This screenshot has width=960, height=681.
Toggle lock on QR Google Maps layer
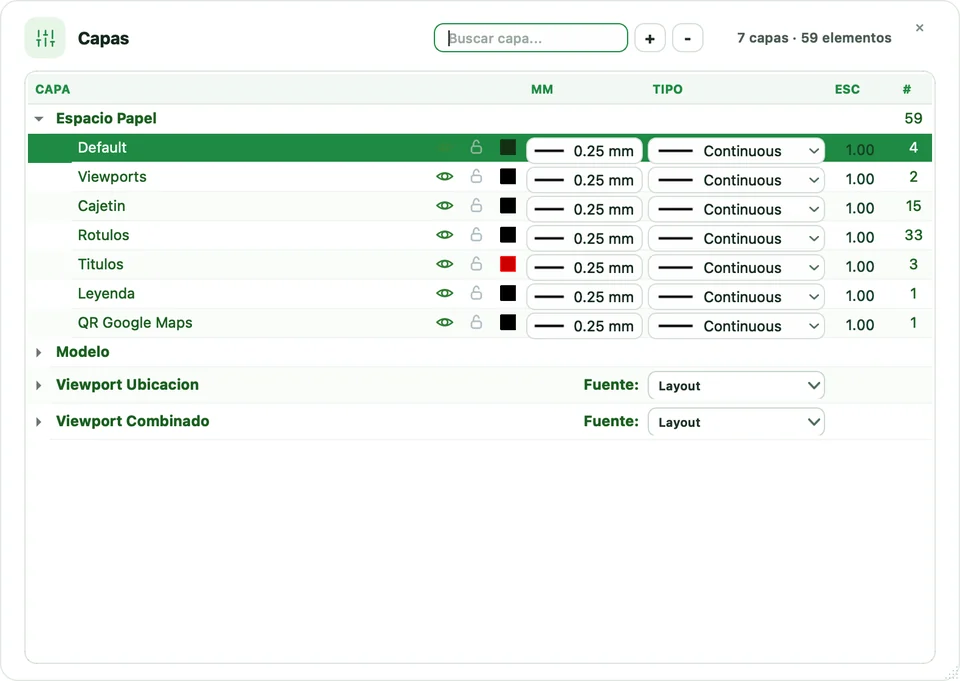pyautogui.click(x=476, y=322)
